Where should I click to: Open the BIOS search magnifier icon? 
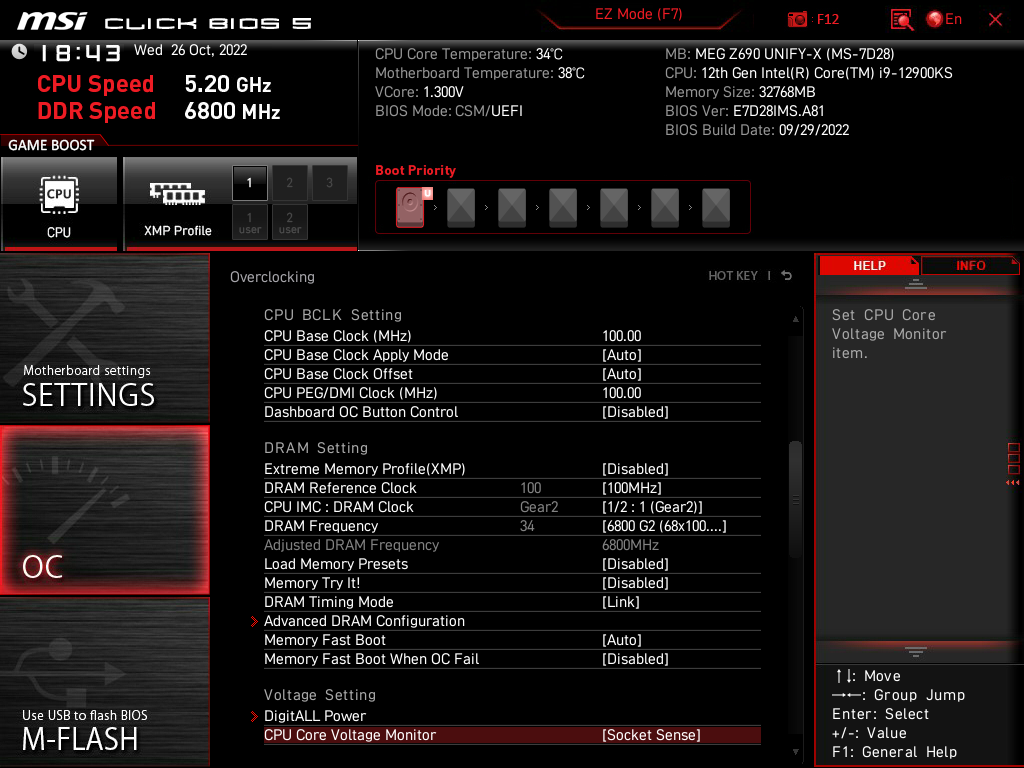(x=901, y=20)
